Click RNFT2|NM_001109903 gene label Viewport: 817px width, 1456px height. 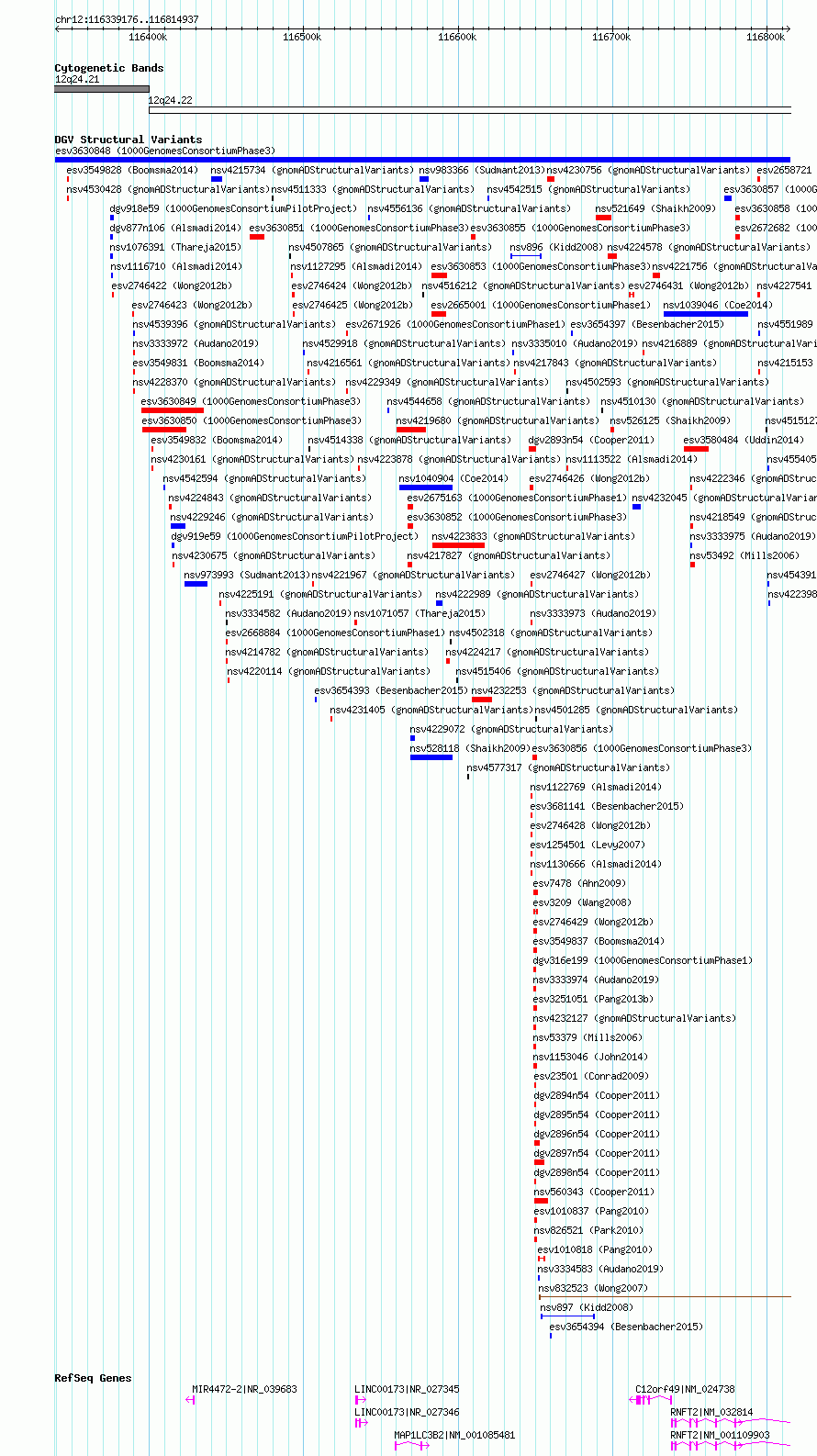[721, 1435]
